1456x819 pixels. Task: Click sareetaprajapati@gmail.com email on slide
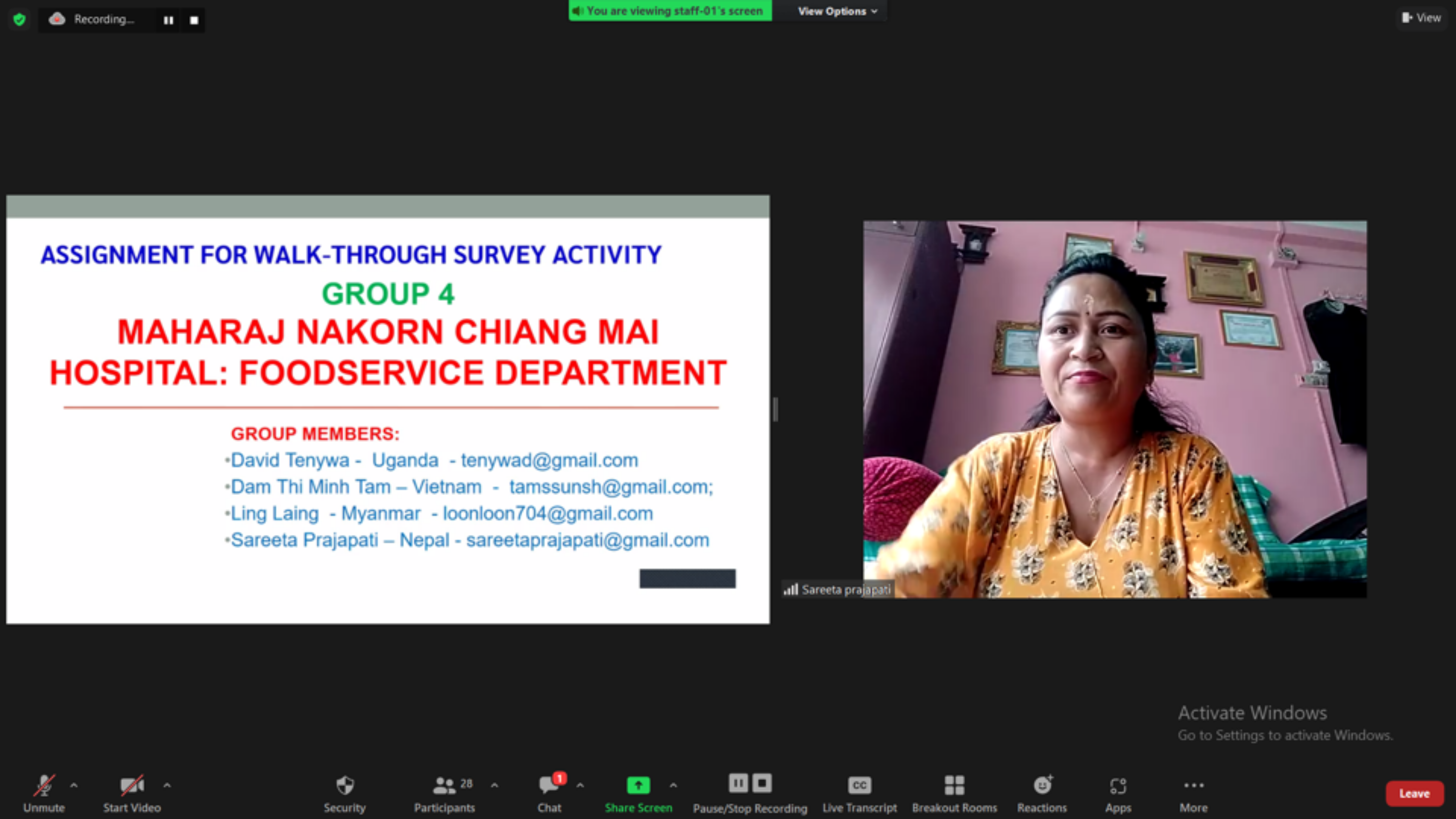(587, 540)
